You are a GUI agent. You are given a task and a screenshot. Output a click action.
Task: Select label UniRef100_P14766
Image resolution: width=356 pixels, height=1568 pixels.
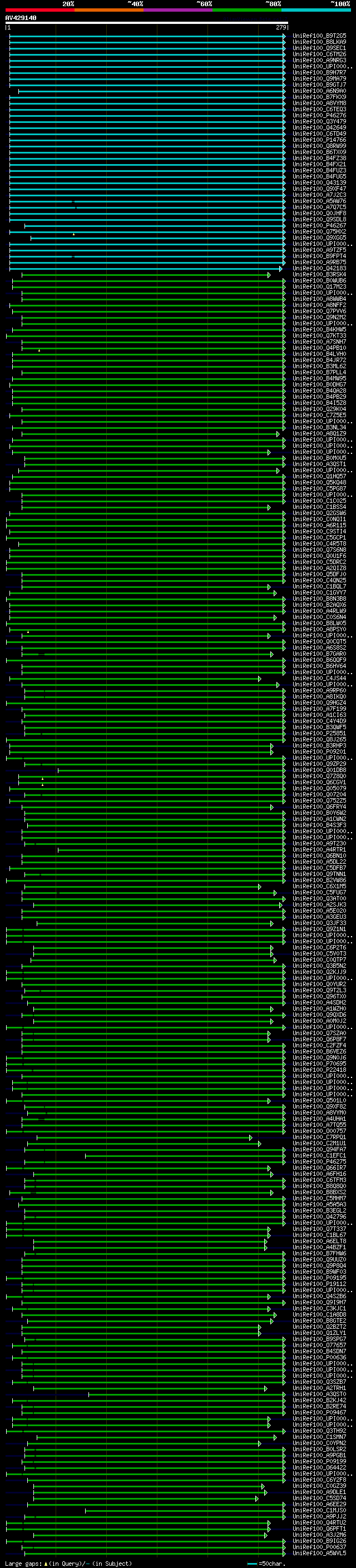coord(319,140)
